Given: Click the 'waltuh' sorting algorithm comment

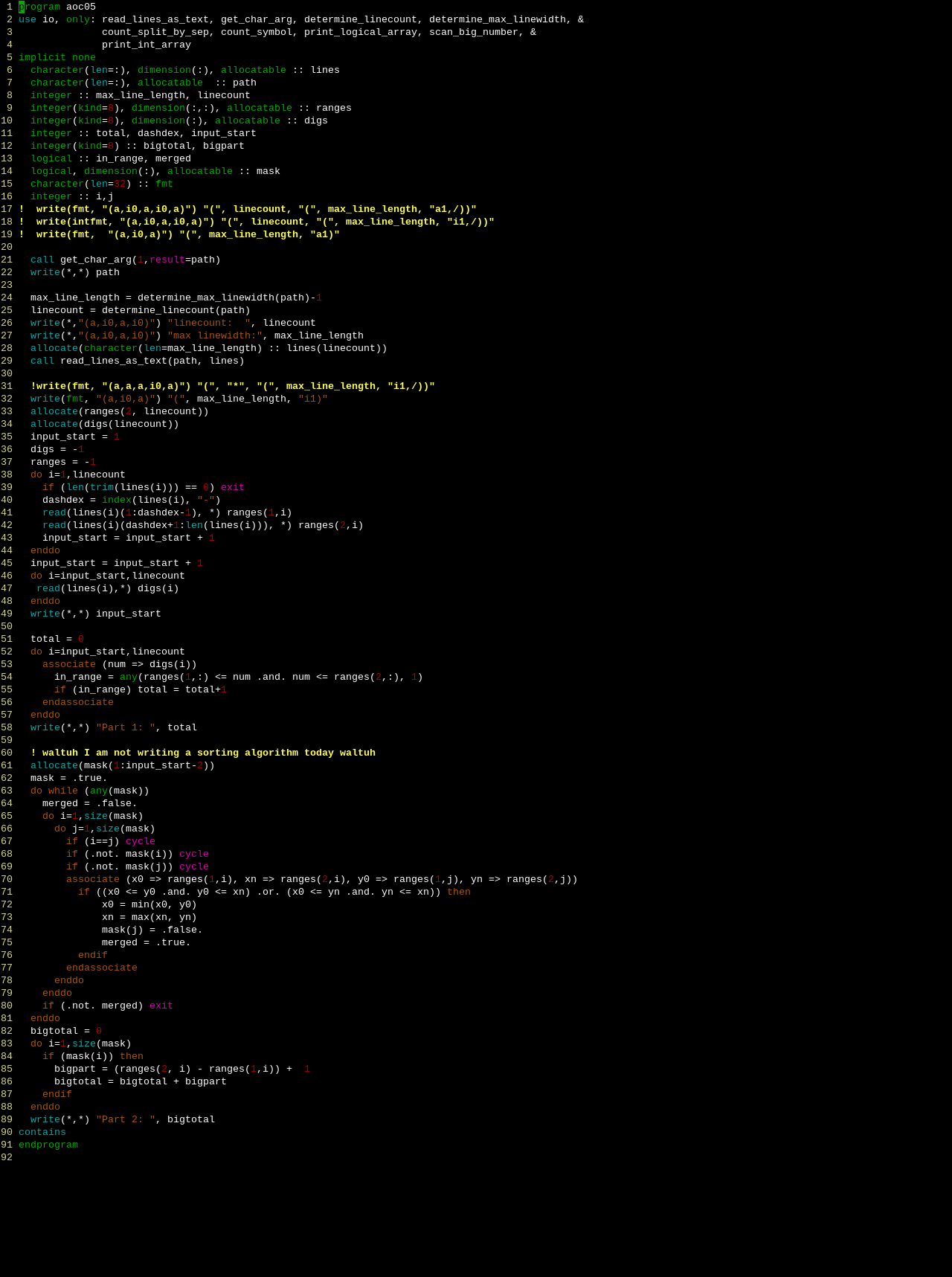Looking at the screenshot, I should (x=203, y=753).
